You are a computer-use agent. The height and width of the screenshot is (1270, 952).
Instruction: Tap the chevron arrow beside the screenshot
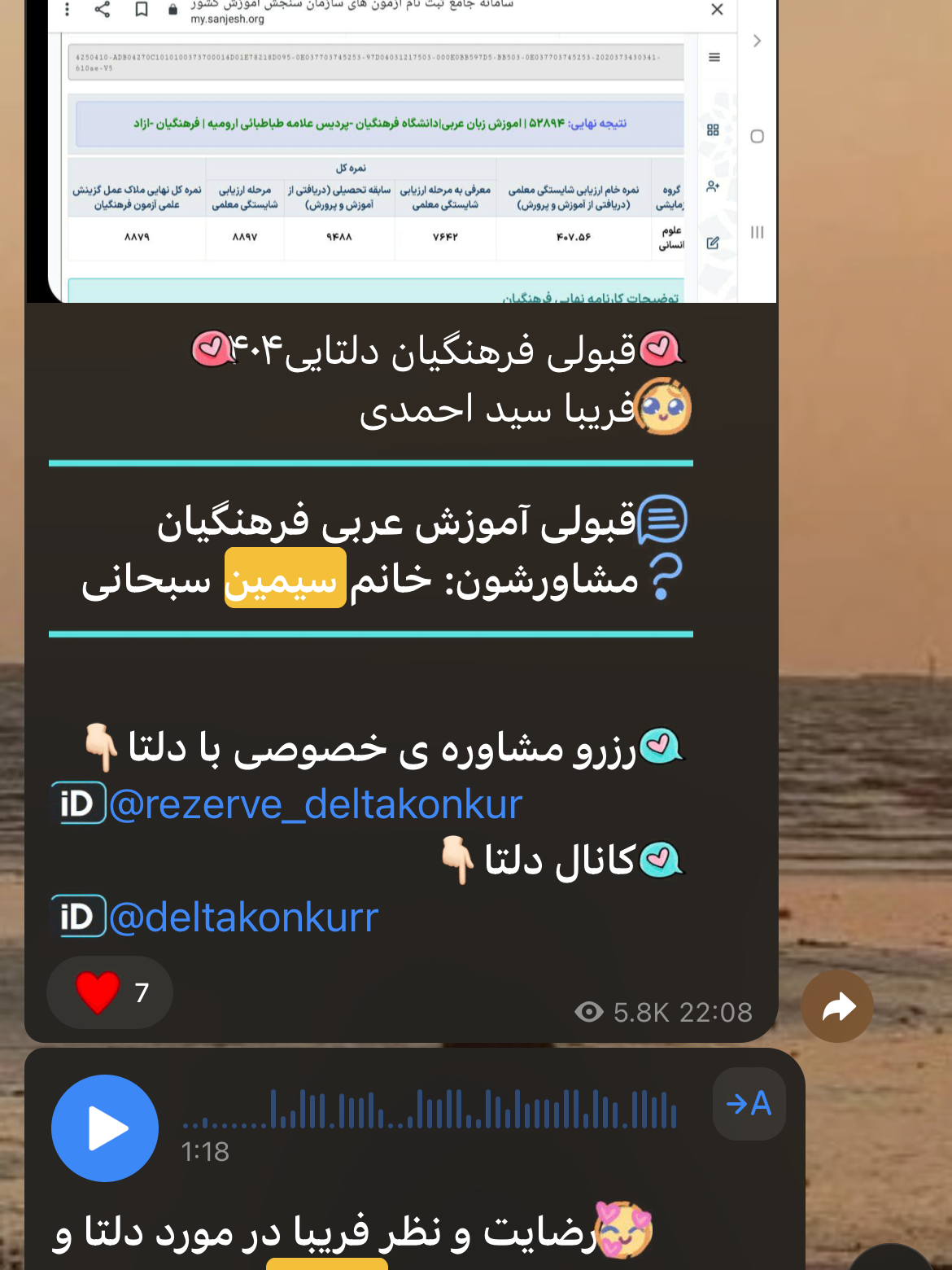(758, 41)
